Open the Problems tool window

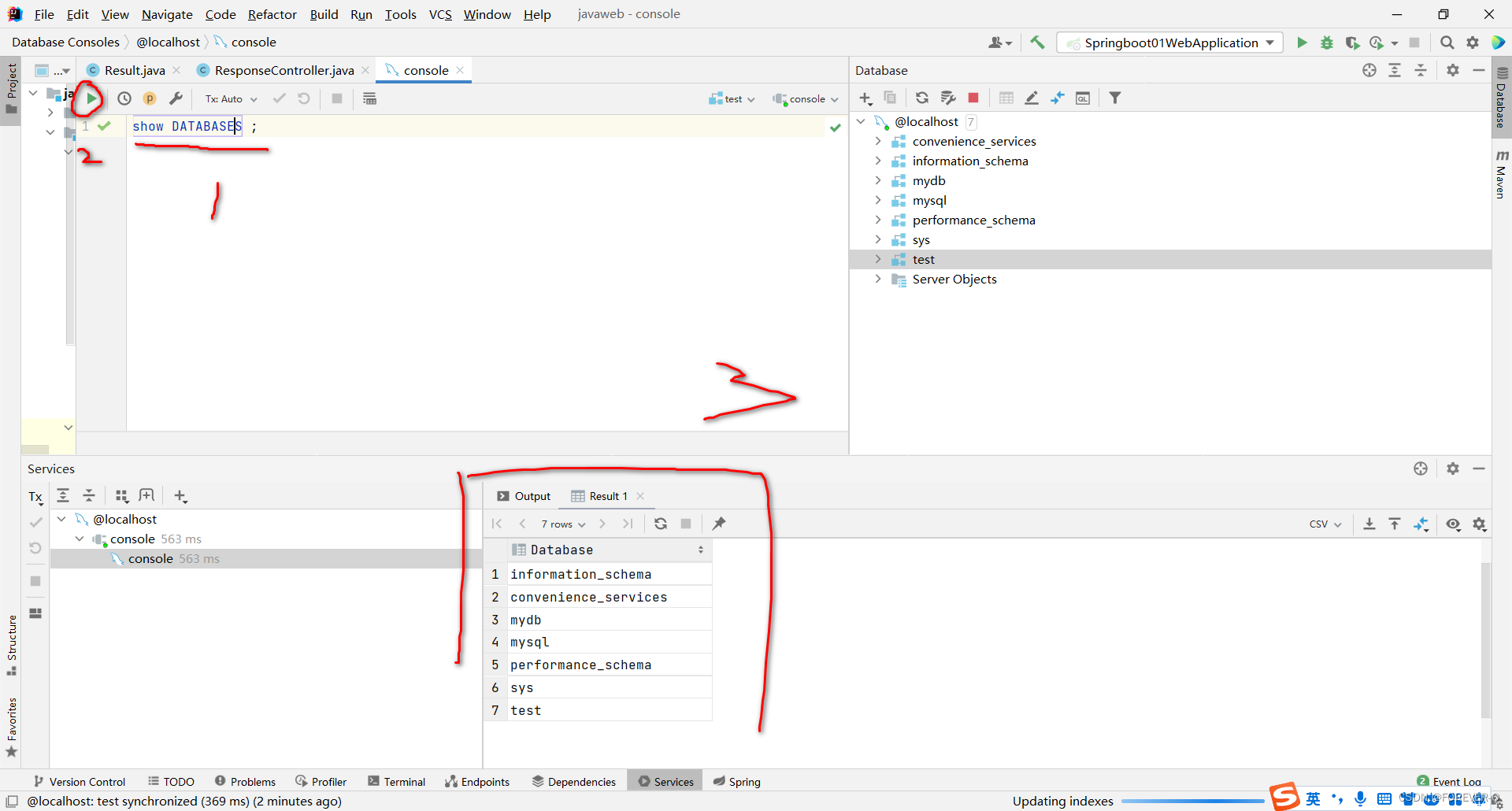pos(245,782)
